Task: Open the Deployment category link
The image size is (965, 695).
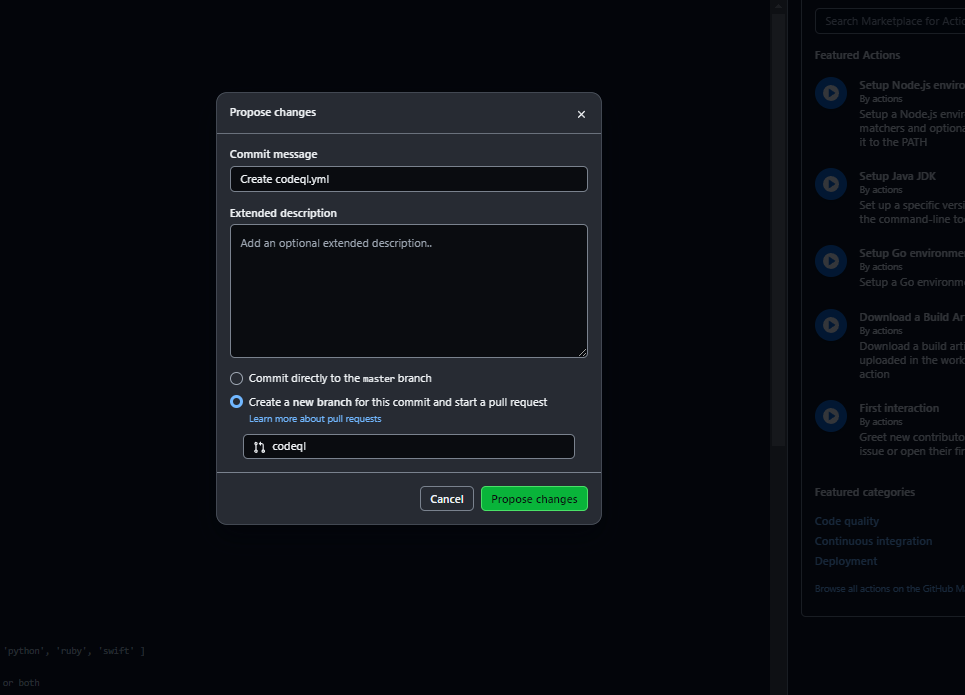Action: point(845,561)
